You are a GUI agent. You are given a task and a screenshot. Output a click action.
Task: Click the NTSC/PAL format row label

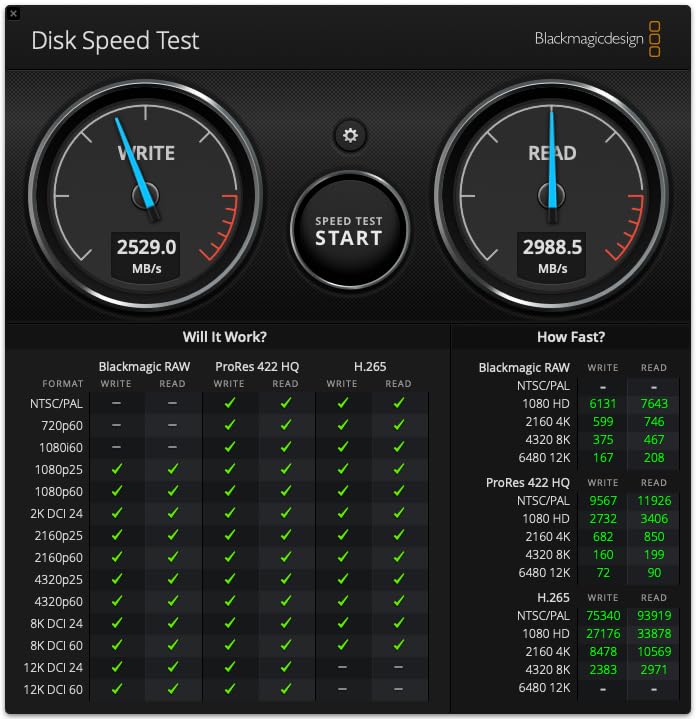point(56,404)
